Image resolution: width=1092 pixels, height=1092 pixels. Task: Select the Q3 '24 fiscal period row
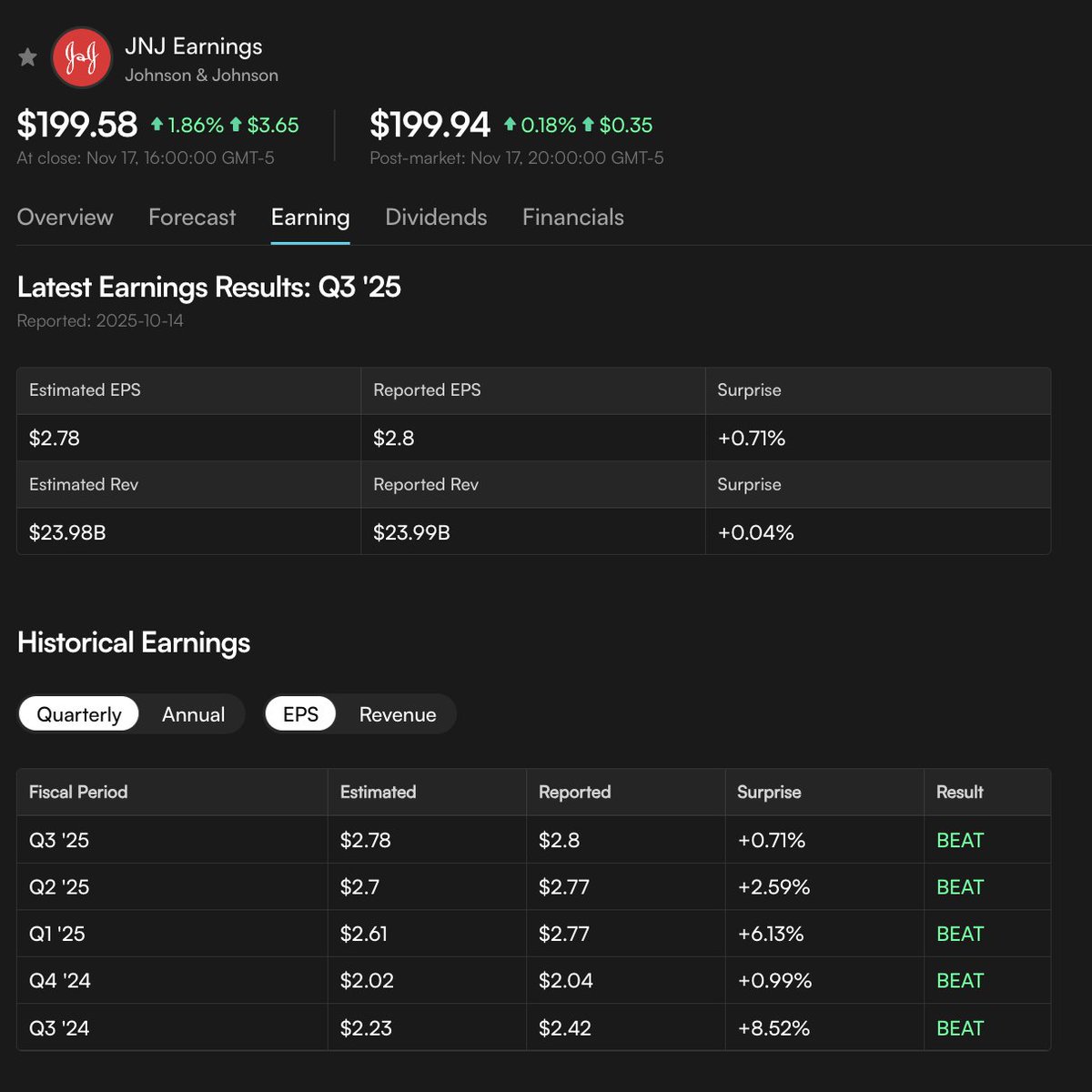coord(533,1027)
